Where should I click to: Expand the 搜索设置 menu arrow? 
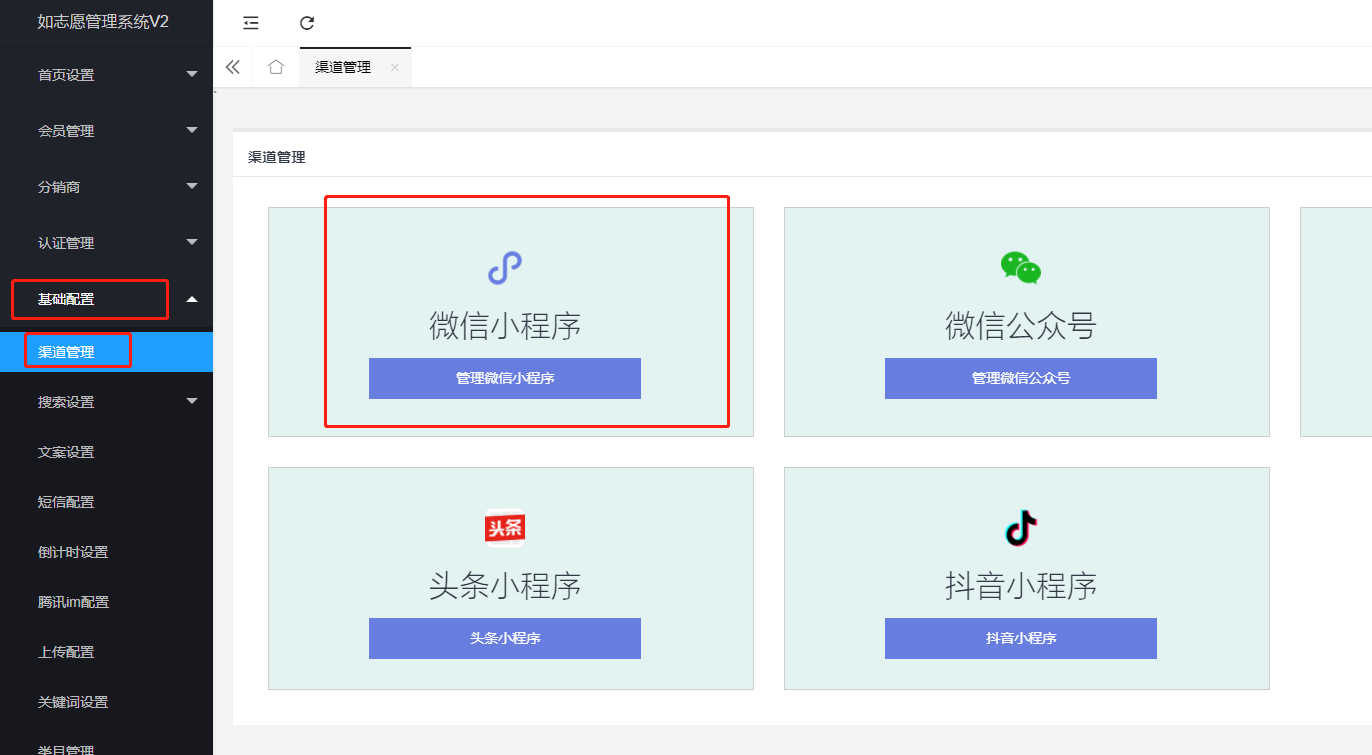coord(192,402)
